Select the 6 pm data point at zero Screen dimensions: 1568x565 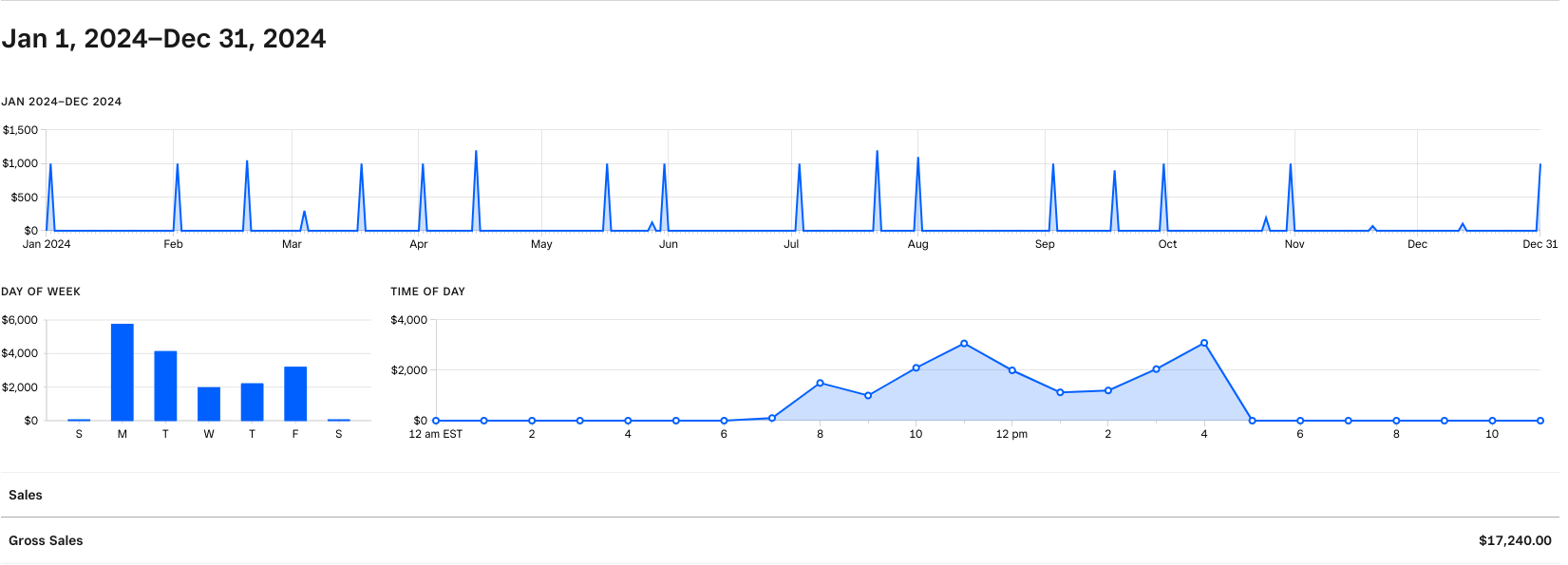click(1300, 421)
